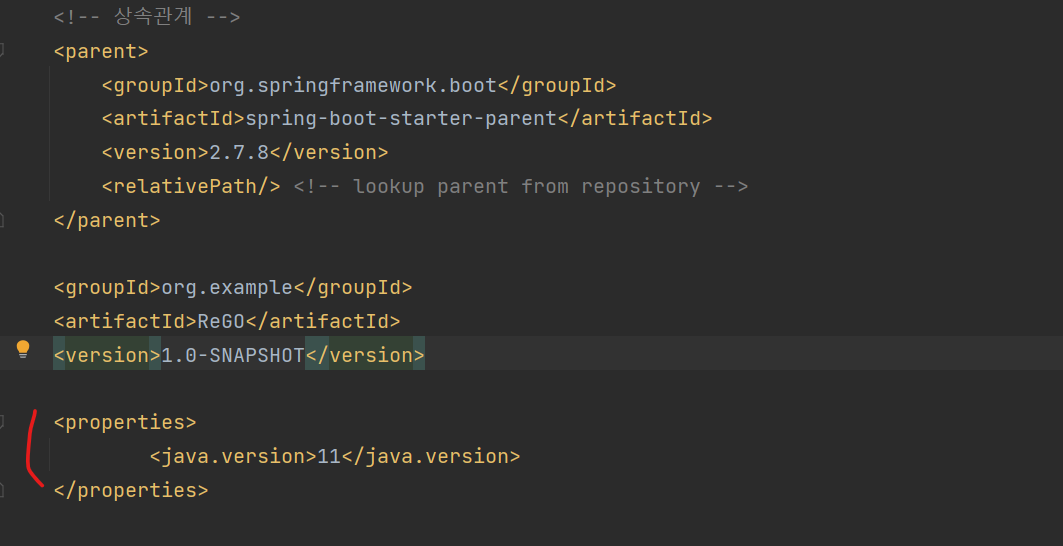Click the relativePath self-closing tag
Image resolution: width=1063 pixels, height=546 pixels.
[x=191, y=186]
